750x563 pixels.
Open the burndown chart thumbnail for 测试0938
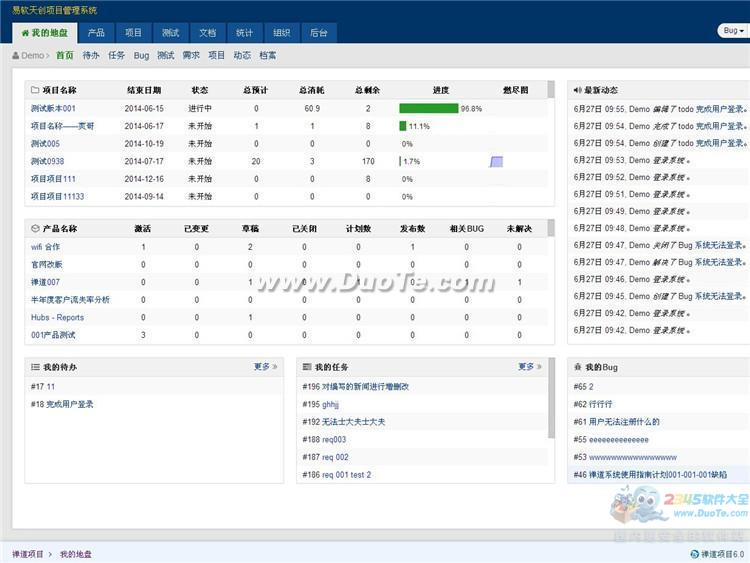(x=496, y=162)
